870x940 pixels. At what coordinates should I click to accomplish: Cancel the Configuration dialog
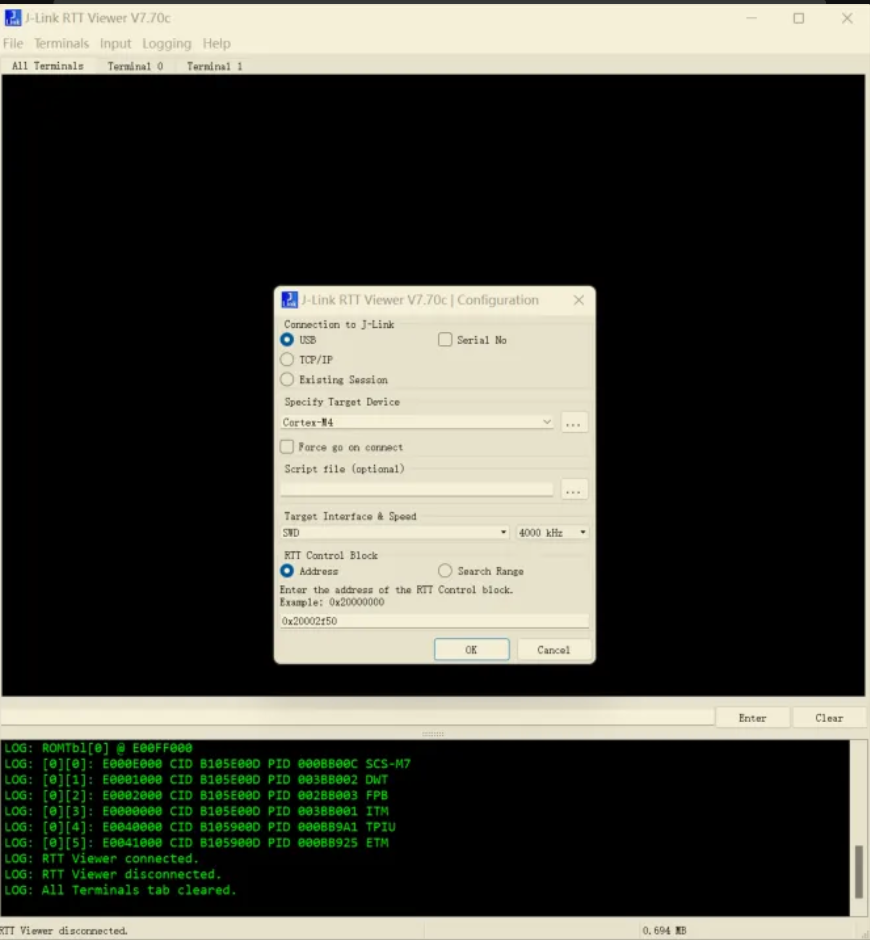point(553,650)
